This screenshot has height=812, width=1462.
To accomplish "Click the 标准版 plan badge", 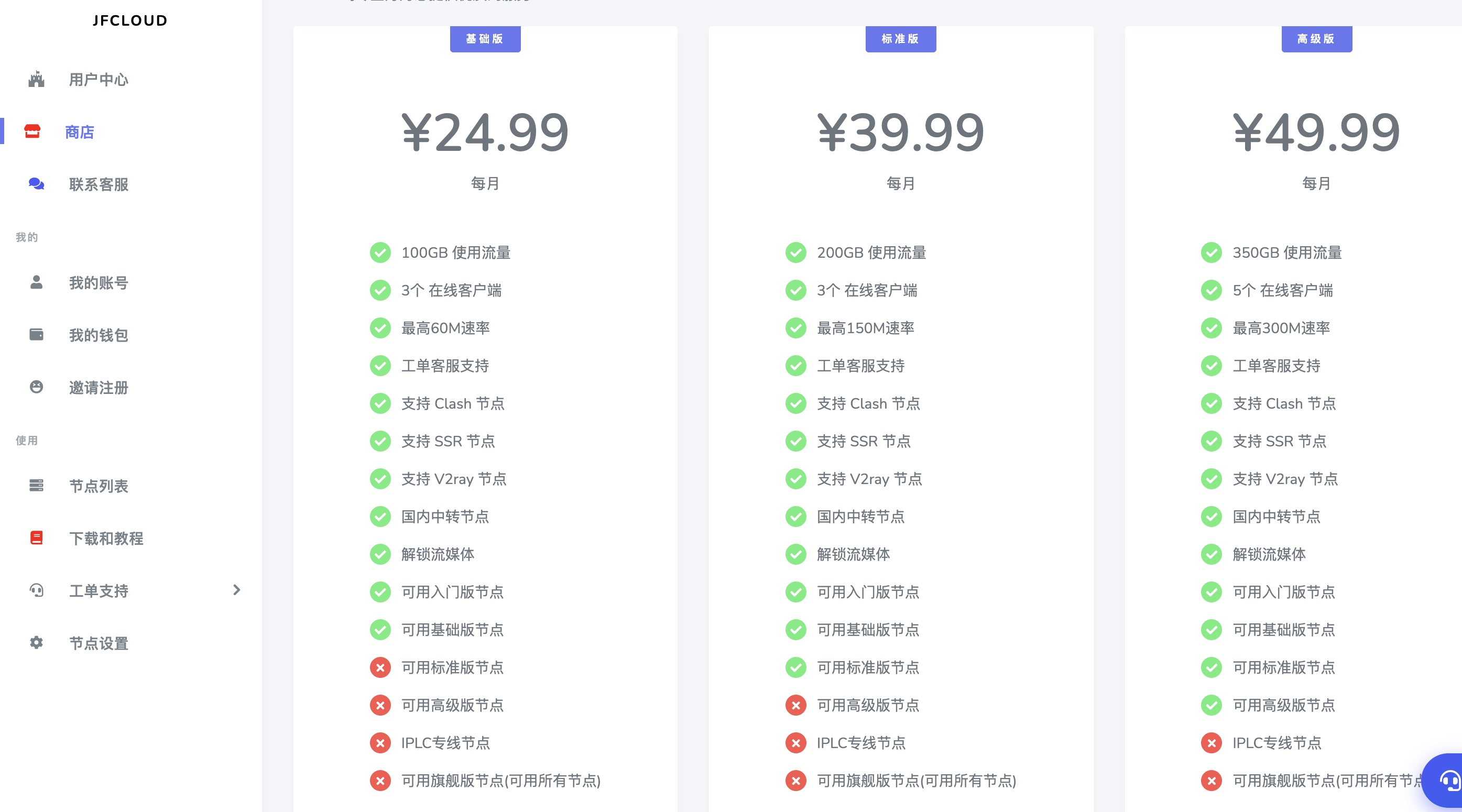I will [x=901, y=39].
